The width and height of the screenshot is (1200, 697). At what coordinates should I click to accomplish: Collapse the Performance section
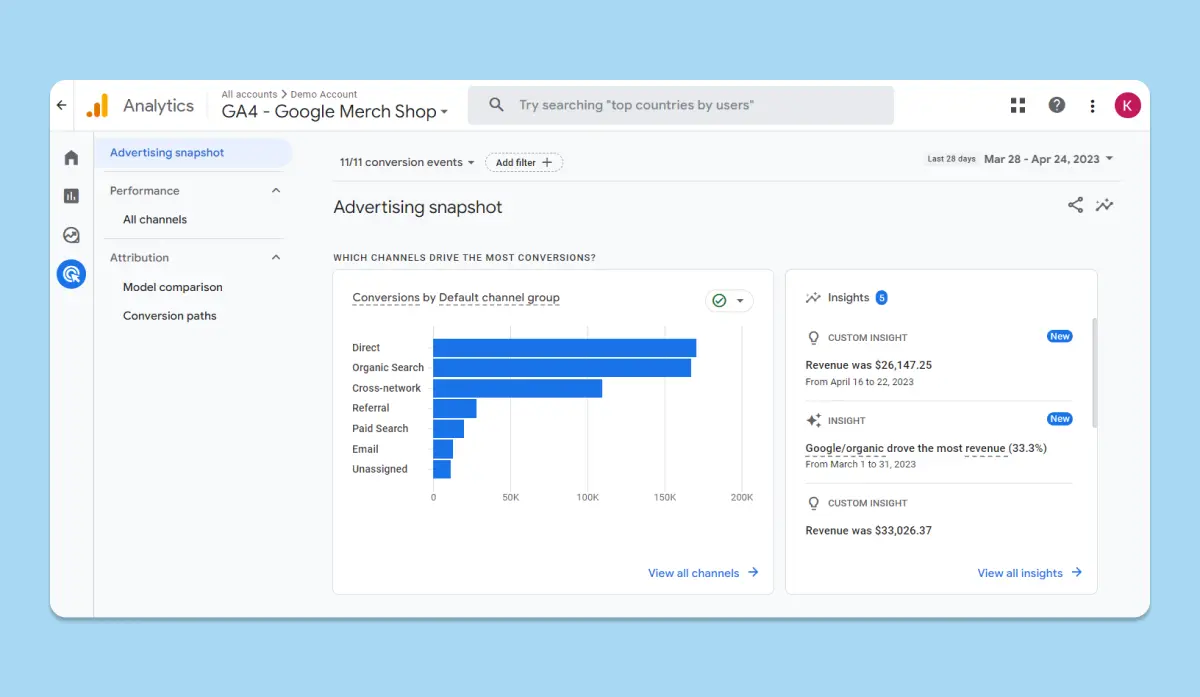[x=277, y=190]
